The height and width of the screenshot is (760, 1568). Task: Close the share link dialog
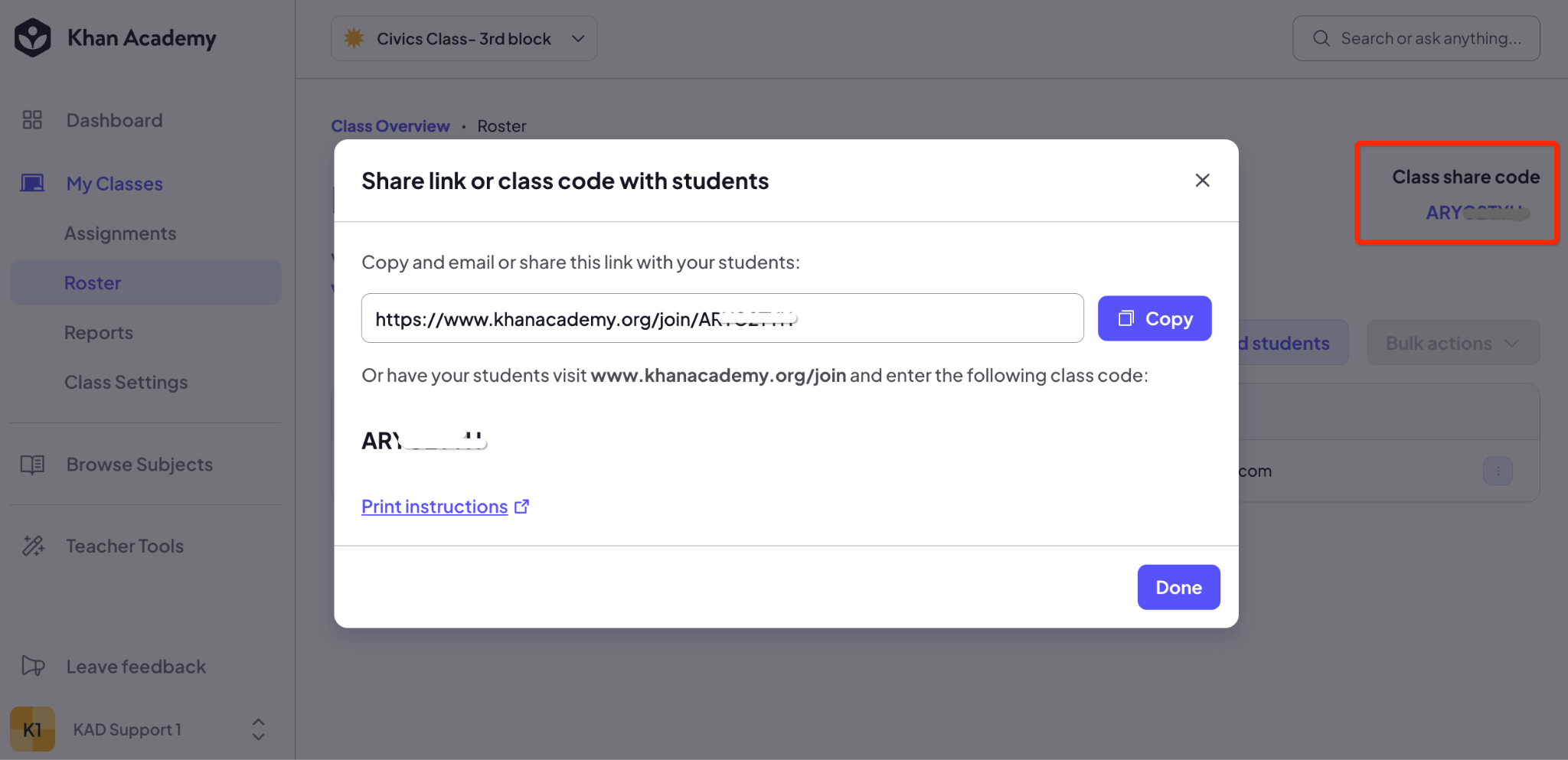(x=1202, y=180)
